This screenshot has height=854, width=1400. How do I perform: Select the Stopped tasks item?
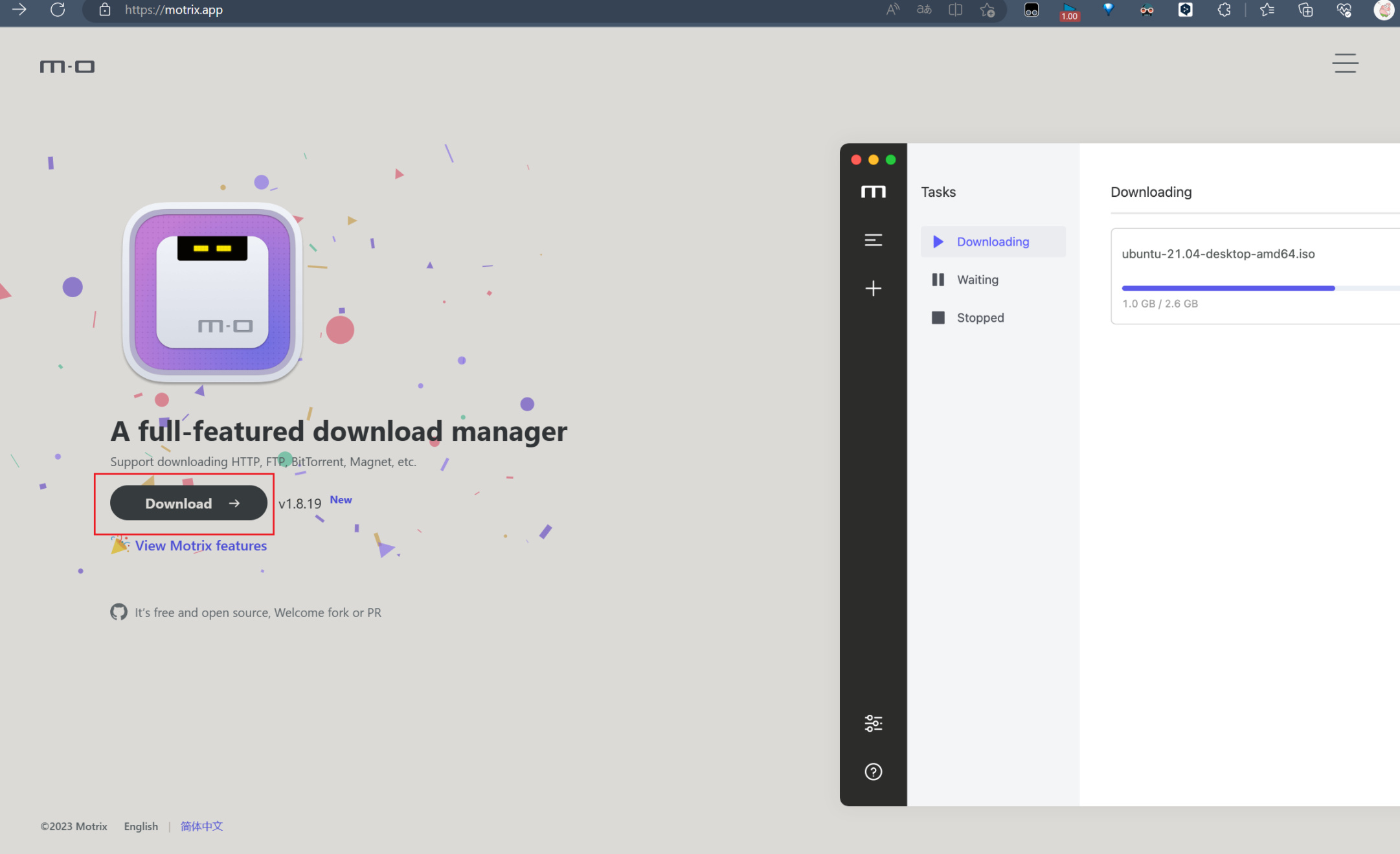[980, 318]
